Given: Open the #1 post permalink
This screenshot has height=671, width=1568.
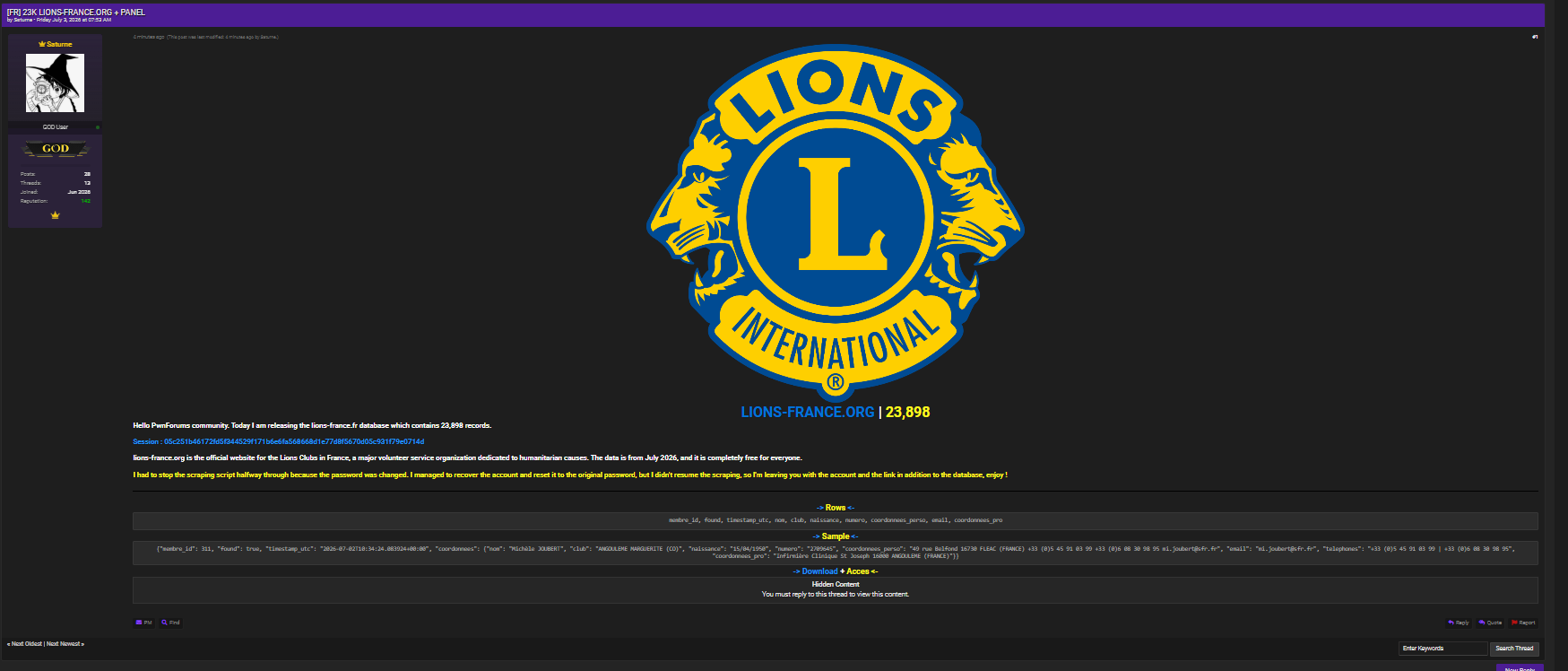Looking at the screenshot, I should (1535, 37).
